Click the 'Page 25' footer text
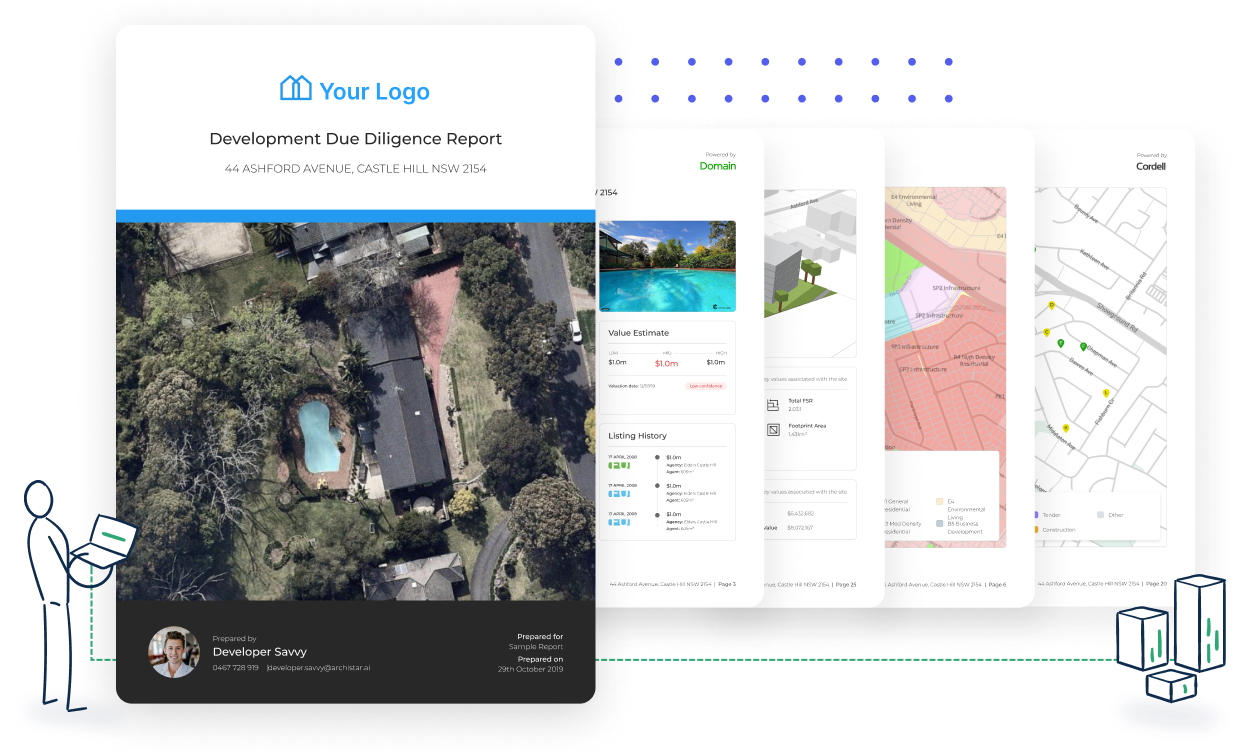 (x=846, y=584)
